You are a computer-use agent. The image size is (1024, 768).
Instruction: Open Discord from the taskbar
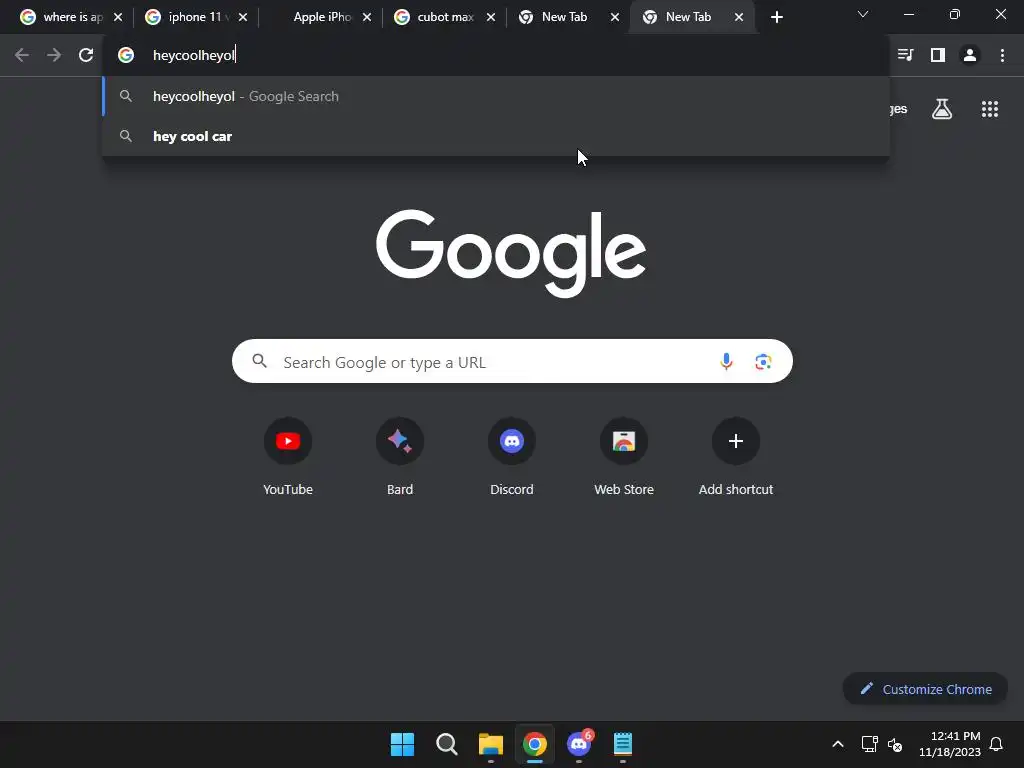579,744
